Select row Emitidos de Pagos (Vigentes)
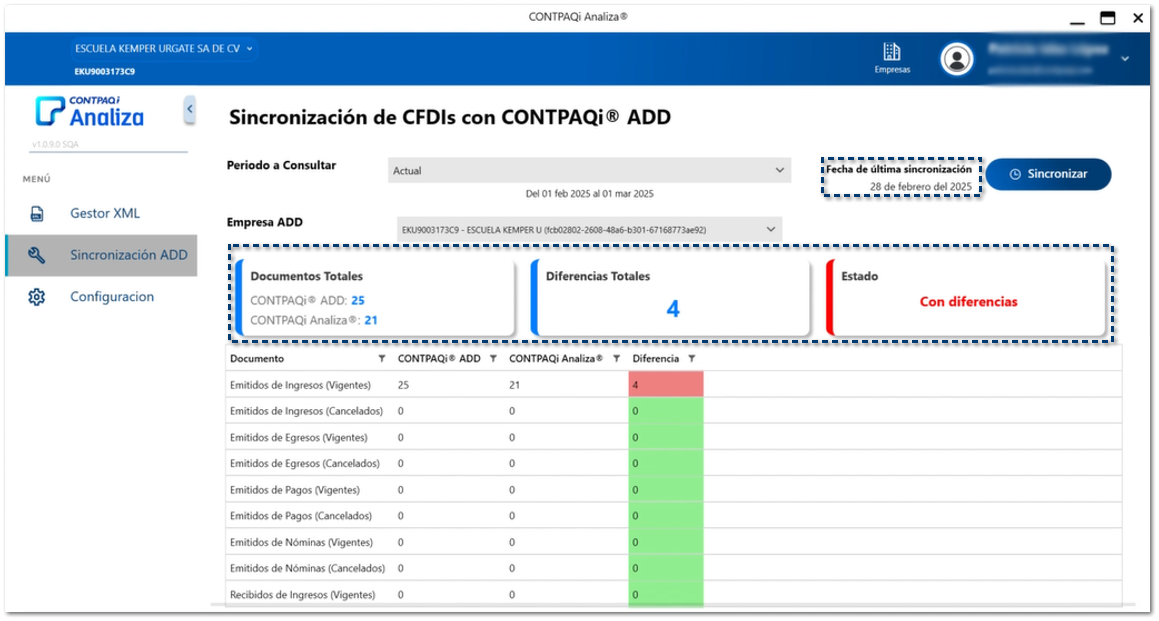 (x=673, y=489)
